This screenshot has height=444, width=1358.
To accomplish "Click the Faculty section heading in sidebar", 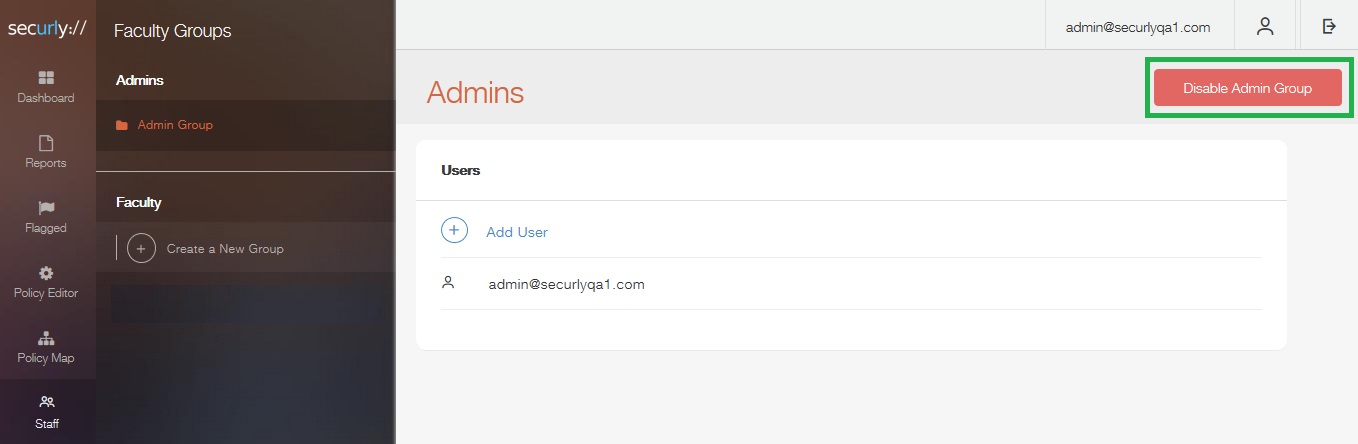I will click(x=139, y=202).
